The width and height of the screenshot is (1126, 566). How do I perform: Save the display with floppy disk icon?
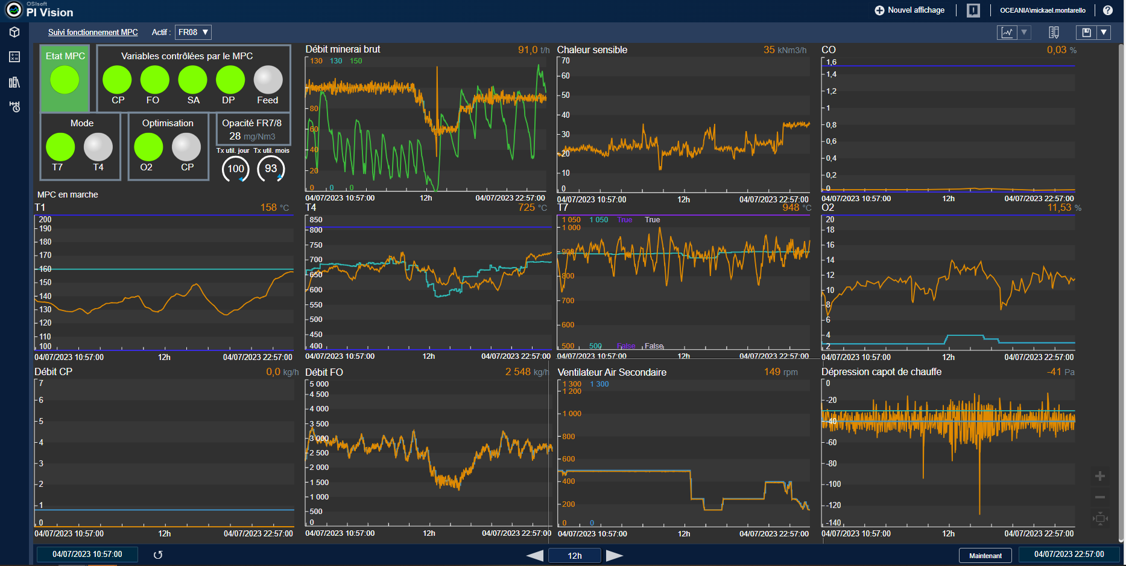[x=1086, y=33]
